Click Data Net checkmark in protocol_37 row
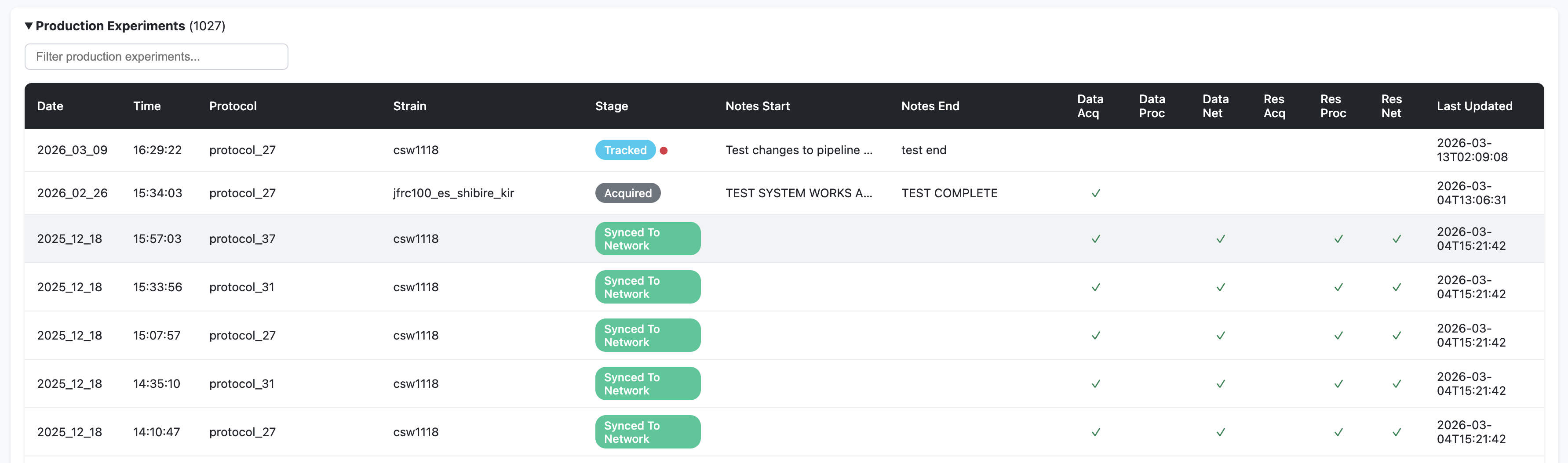 (1220, 239)
